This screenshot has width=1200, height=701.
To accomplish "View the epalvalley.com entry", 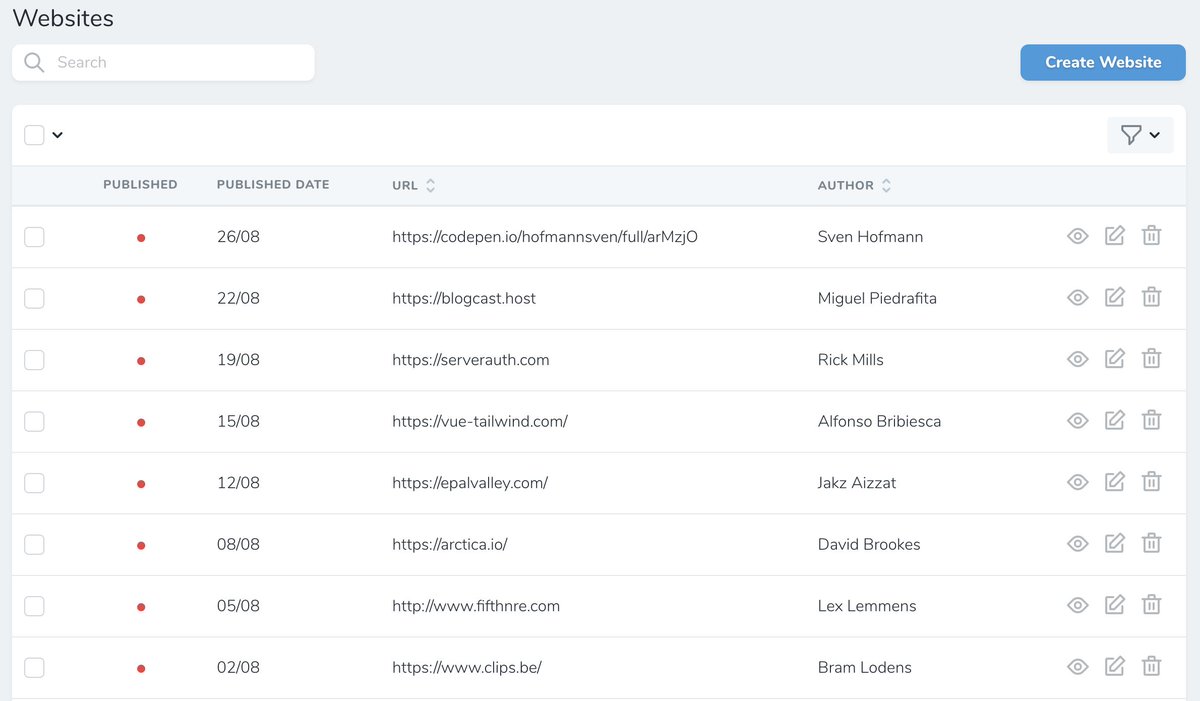I will [x=1077, y=483].
